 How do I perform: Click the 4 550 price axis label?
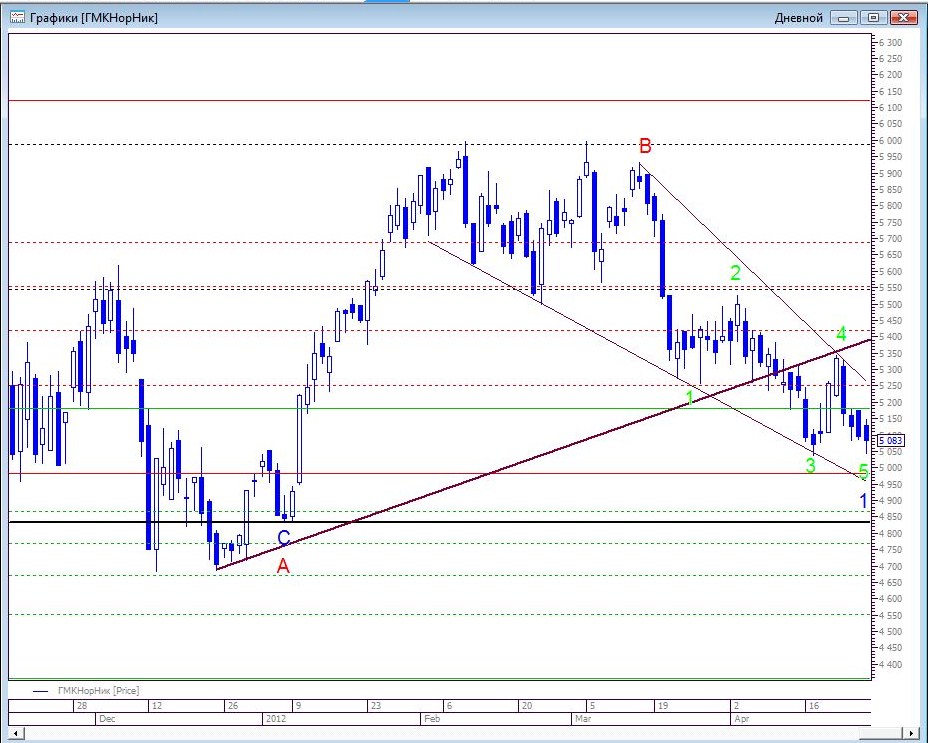891,616
